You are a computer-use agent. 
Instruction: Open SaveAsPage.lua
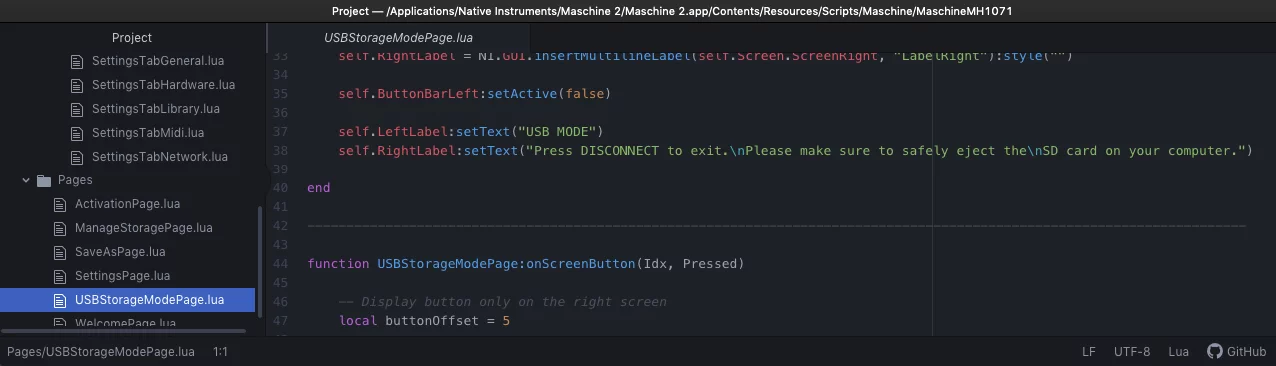[x=120, y=252]
